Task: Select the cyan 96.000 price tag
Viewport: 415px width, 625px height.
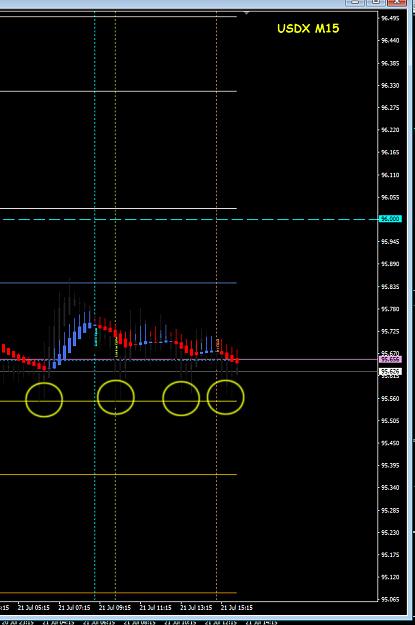Action: [x=390, y=219]
